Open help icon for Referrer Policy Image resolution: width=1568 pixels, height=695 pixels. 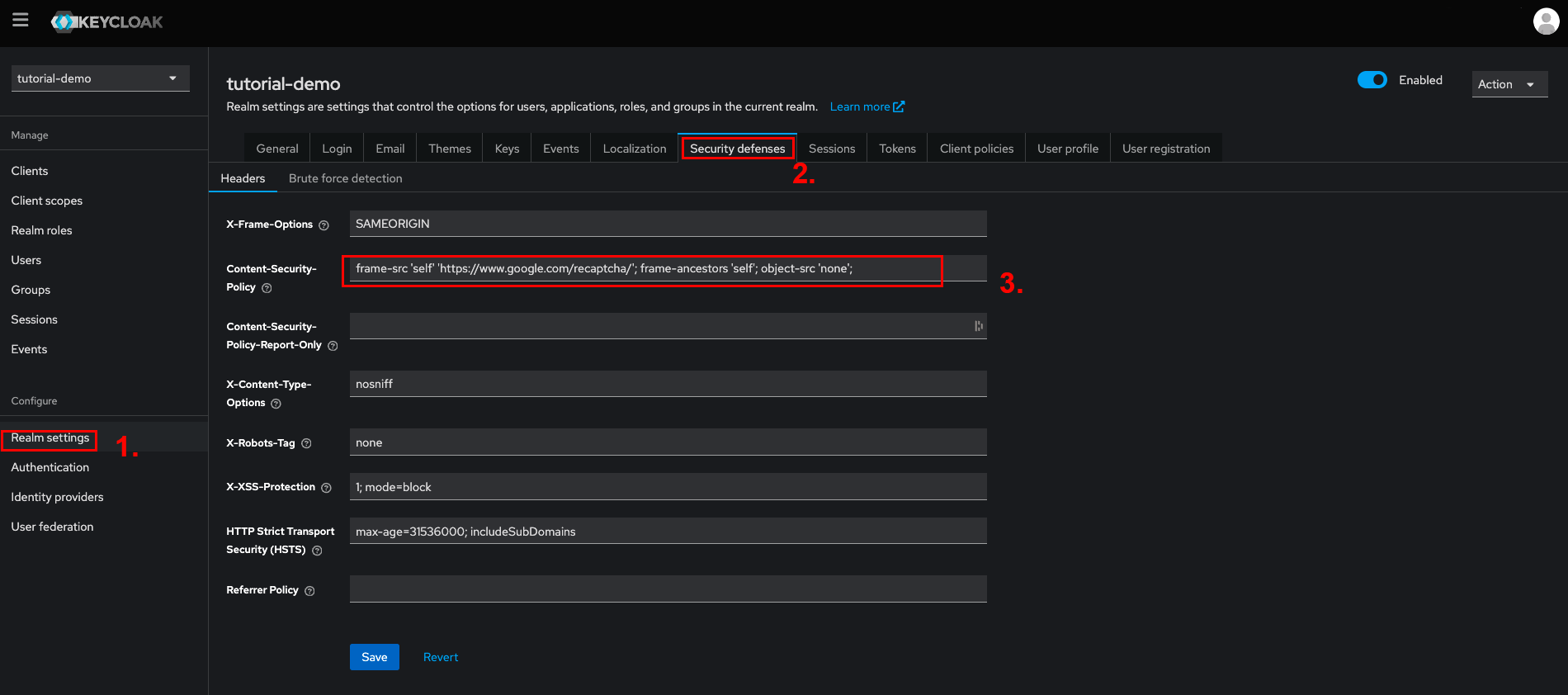click(309, 591)
